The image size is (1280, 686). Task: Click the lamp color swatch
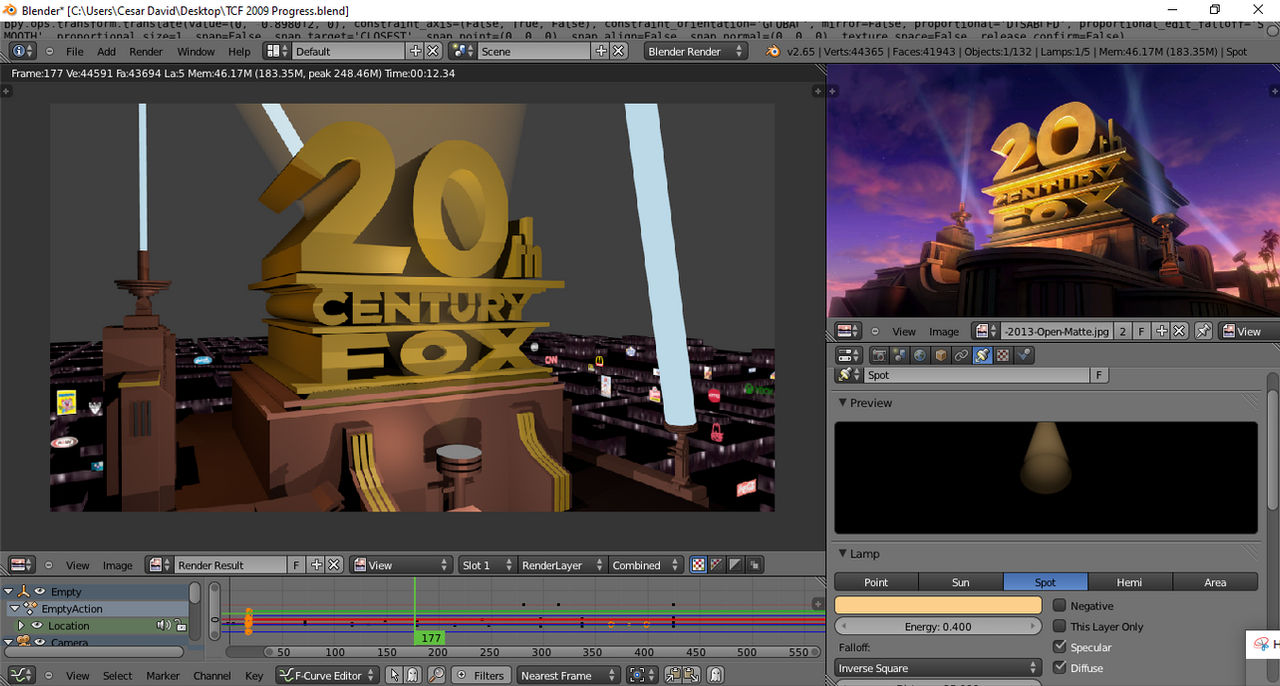938,605
